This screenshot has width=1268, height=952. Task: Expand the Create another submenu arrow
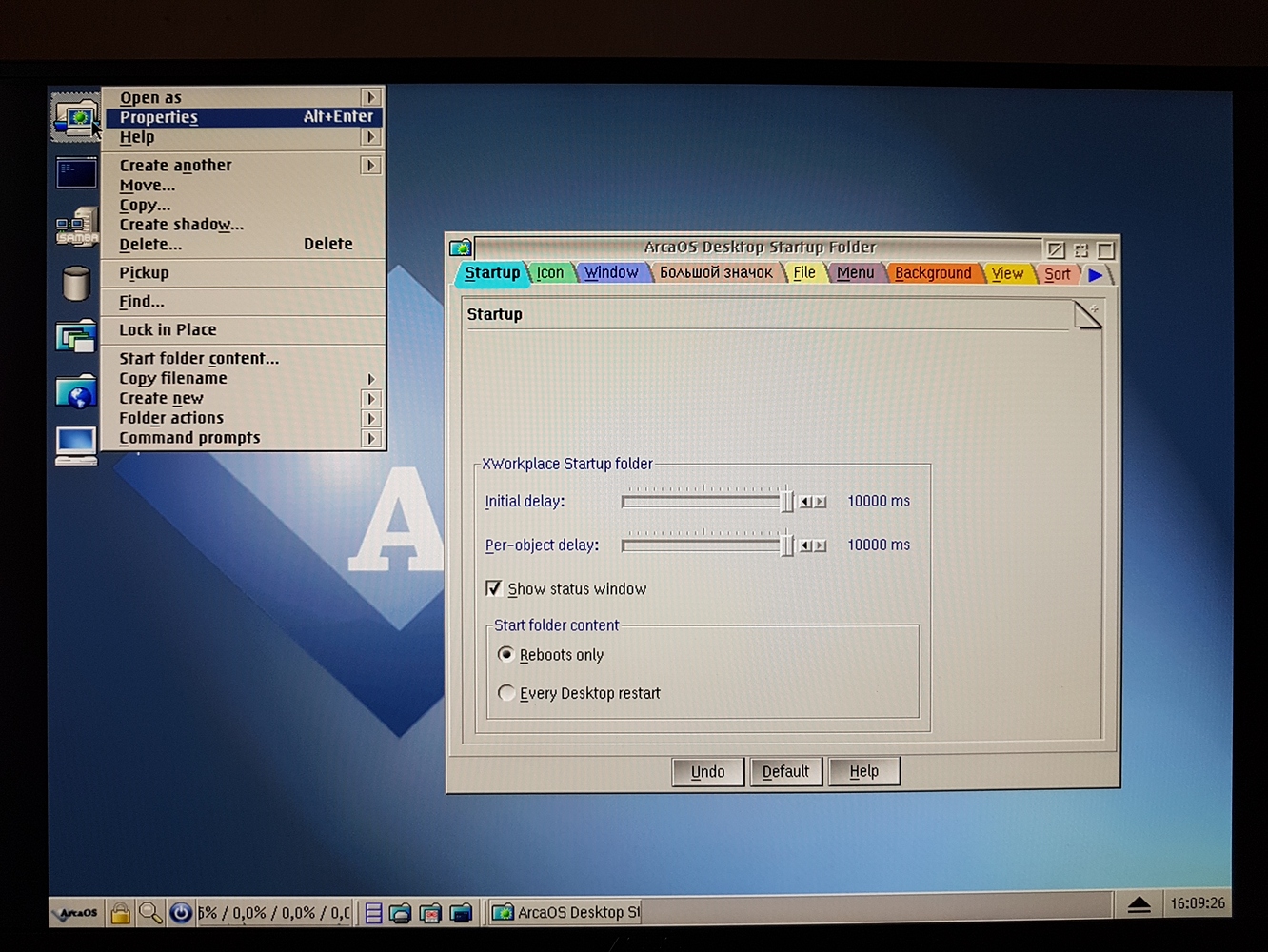pos(371,166)
